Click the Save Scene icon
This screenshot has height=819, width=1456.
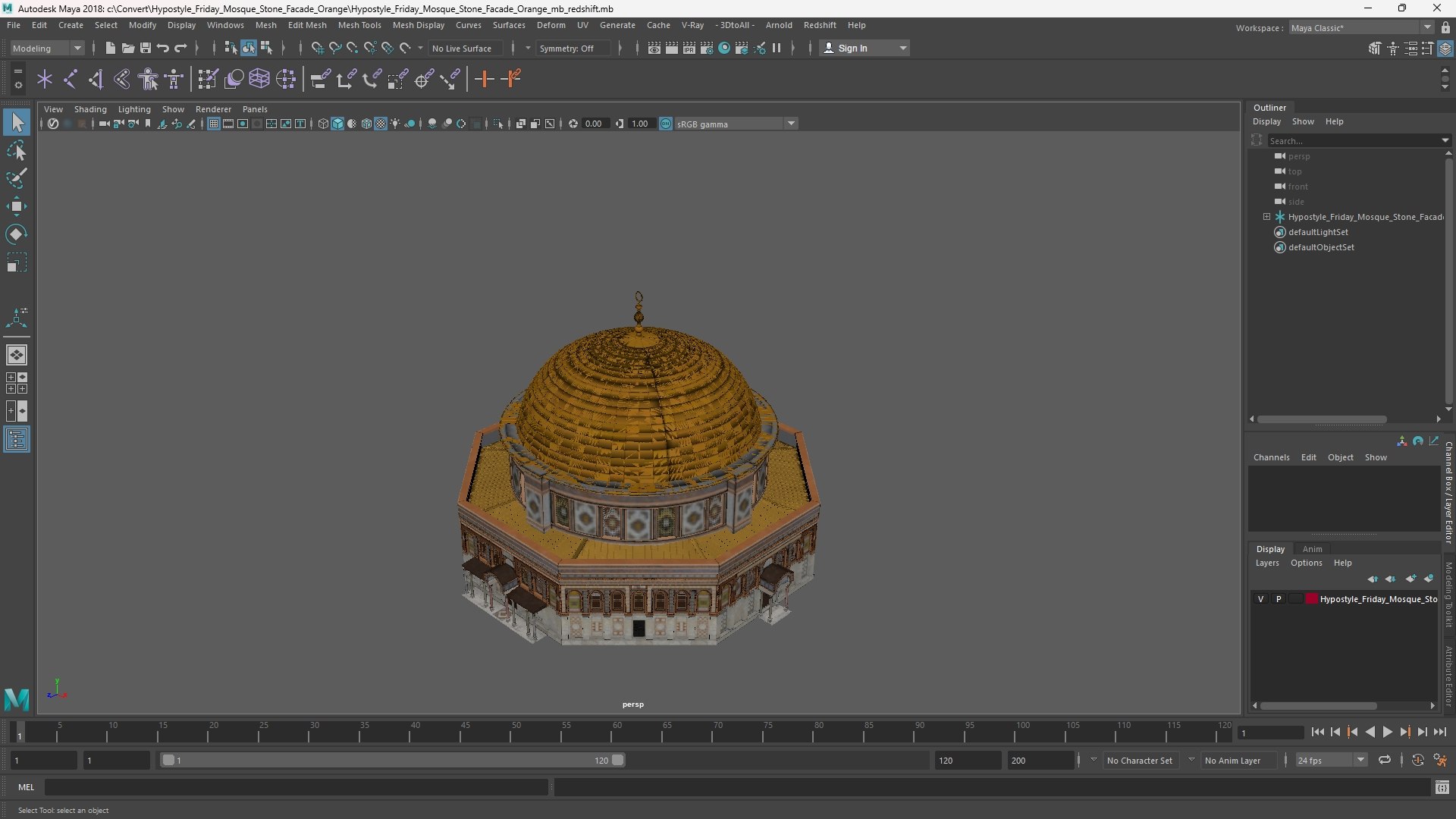click(146, 48)
